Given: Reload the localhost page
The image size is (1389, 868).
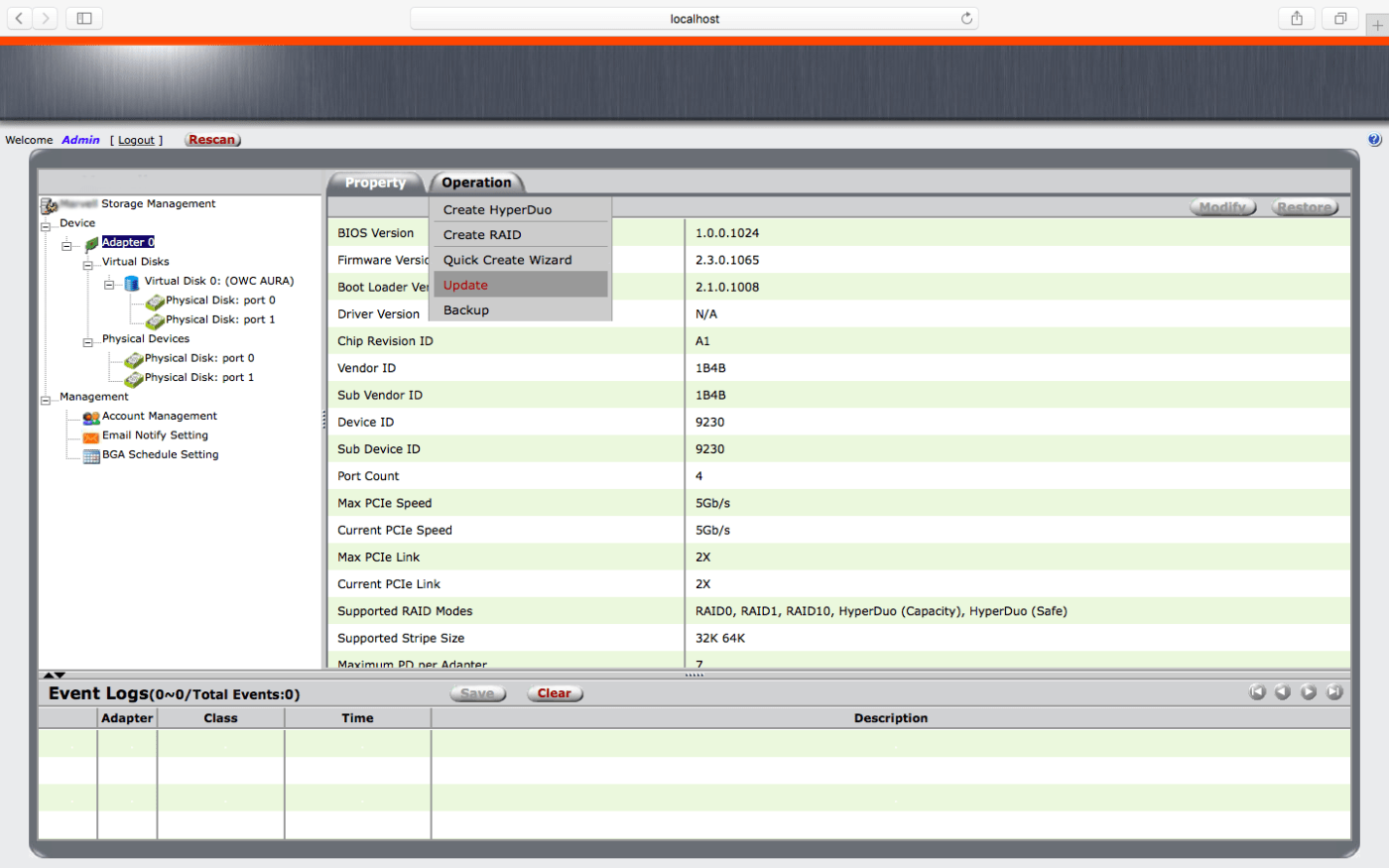Looking at the screenshot, I should (x=966, y=18).
